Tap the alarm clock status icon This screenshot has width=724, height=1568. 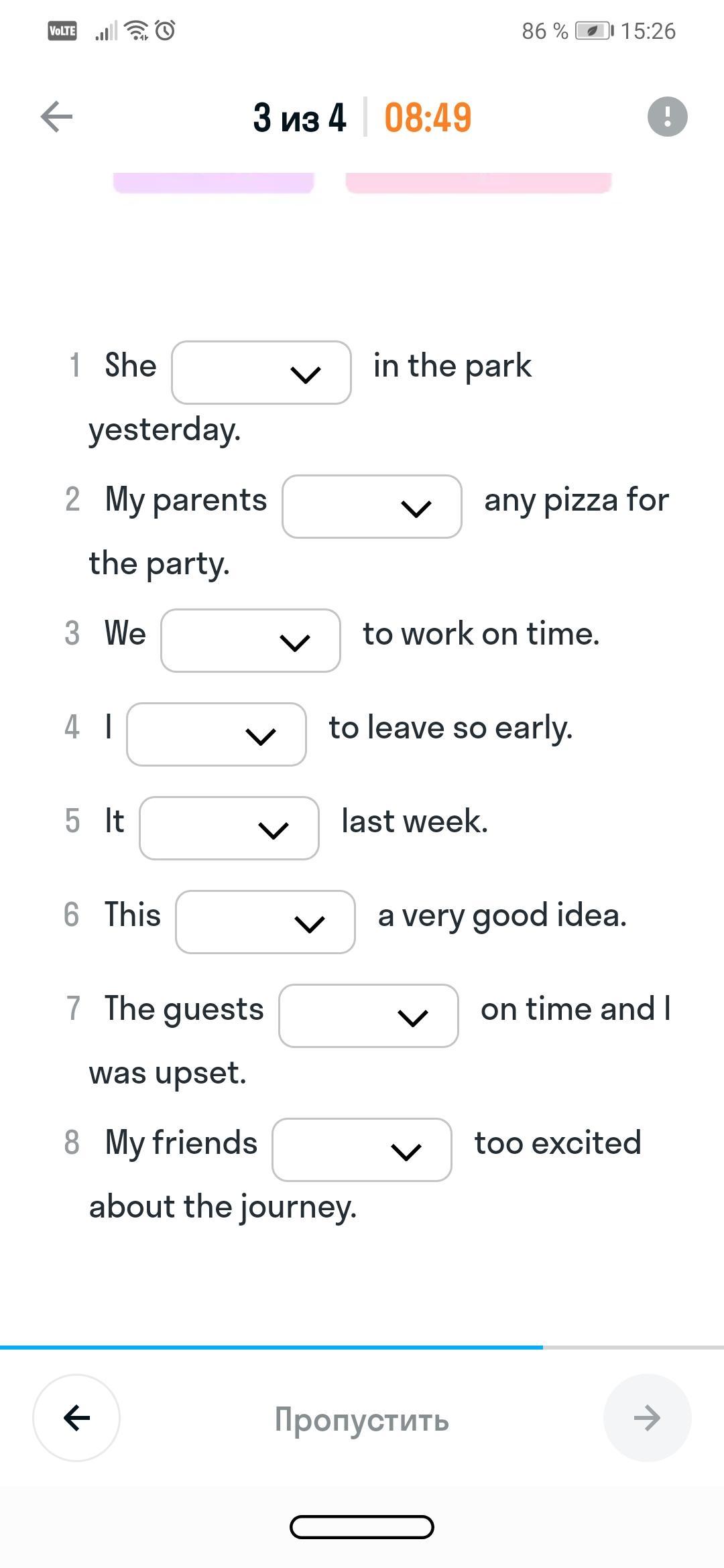point(165,31)
